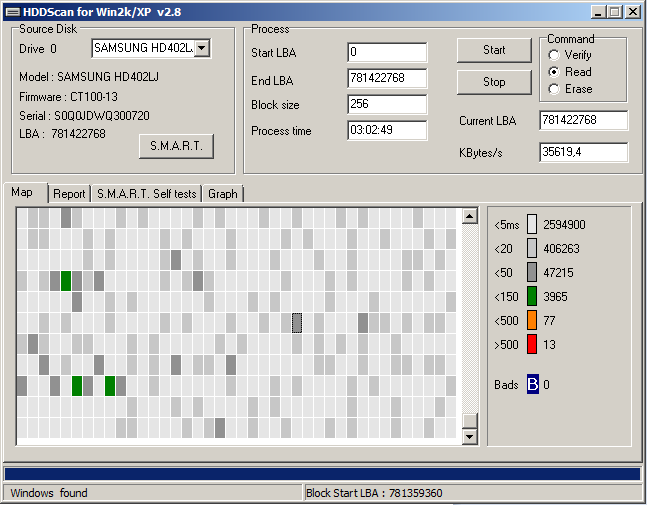Click the map scrollbar down arrow

click(x=470, y=437)
